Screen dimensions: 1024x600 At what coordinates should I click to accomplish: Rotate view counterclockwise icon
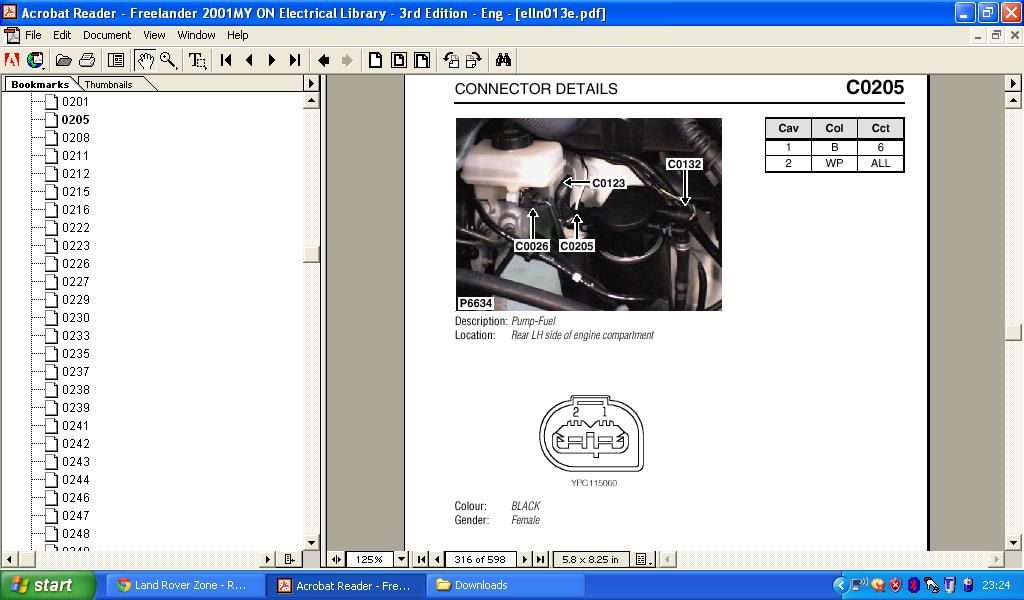(x=451, y=61)
